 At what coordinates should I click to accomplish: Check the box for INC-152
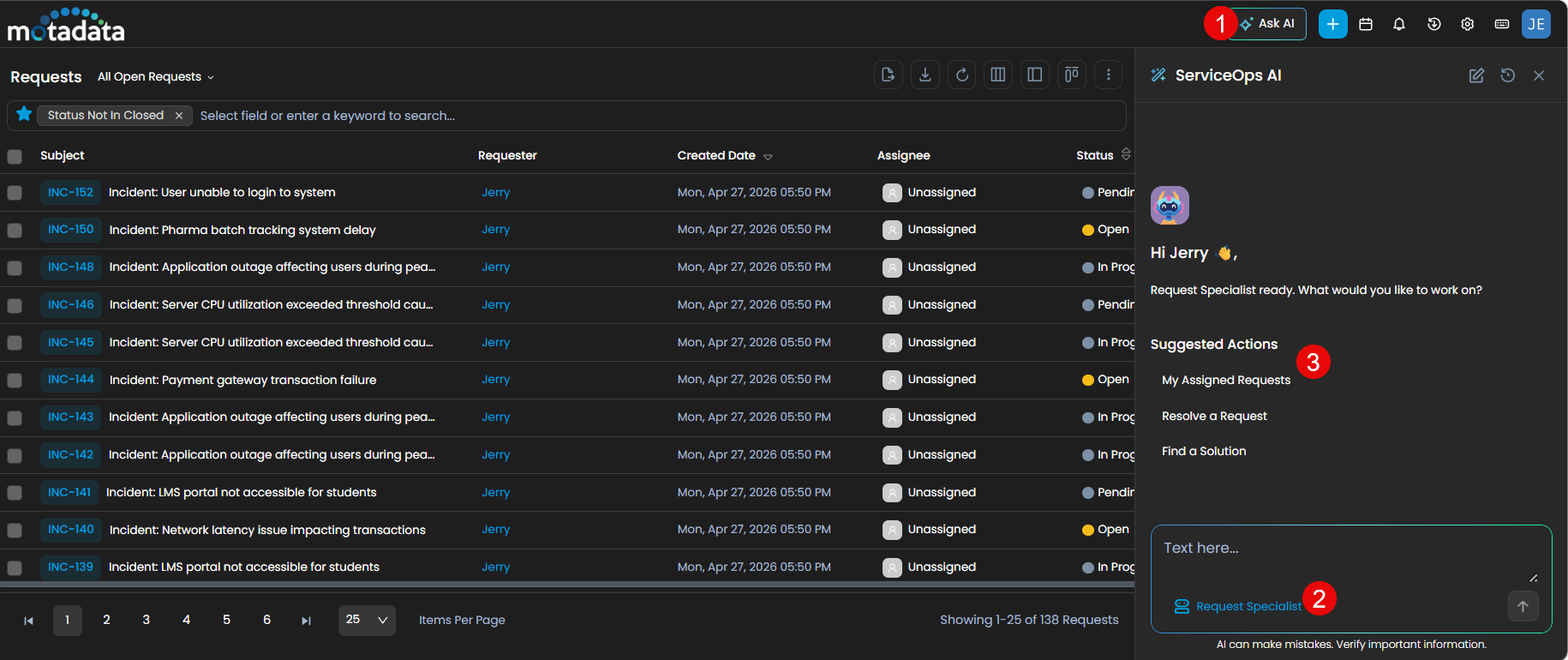click(x=15, y=193)
